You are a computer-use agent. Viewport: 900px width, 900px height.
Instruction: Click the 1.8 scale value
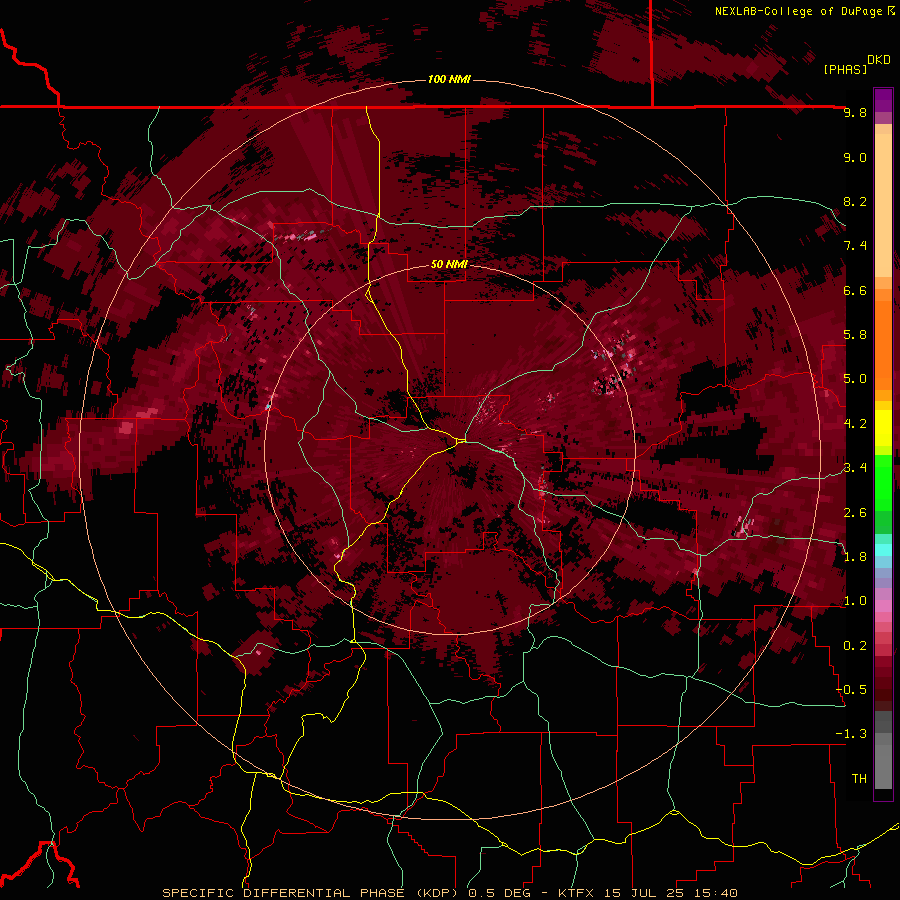click(855, 557)
